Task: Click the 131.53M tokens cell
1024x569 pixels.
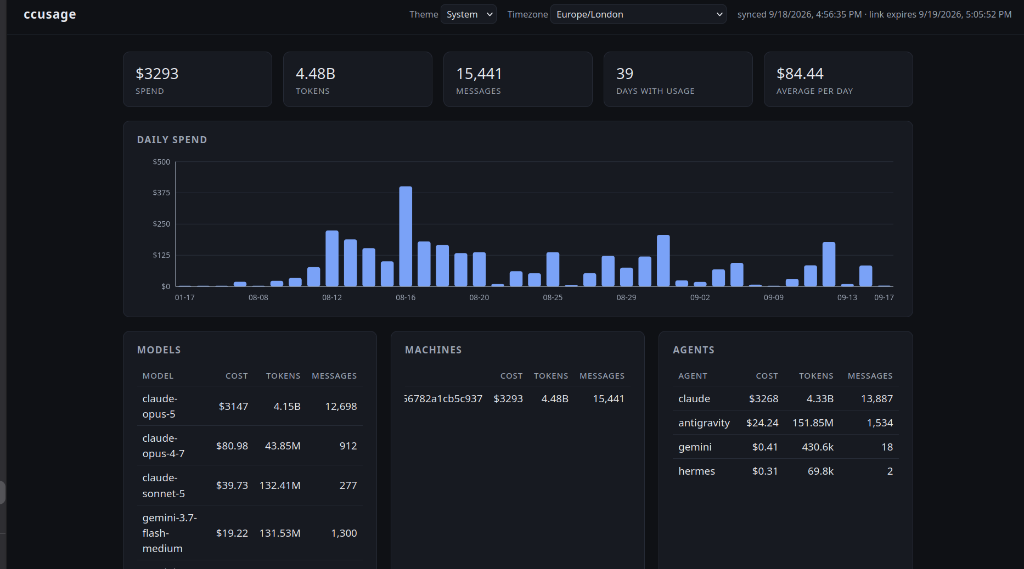Action: coord(280,533)
